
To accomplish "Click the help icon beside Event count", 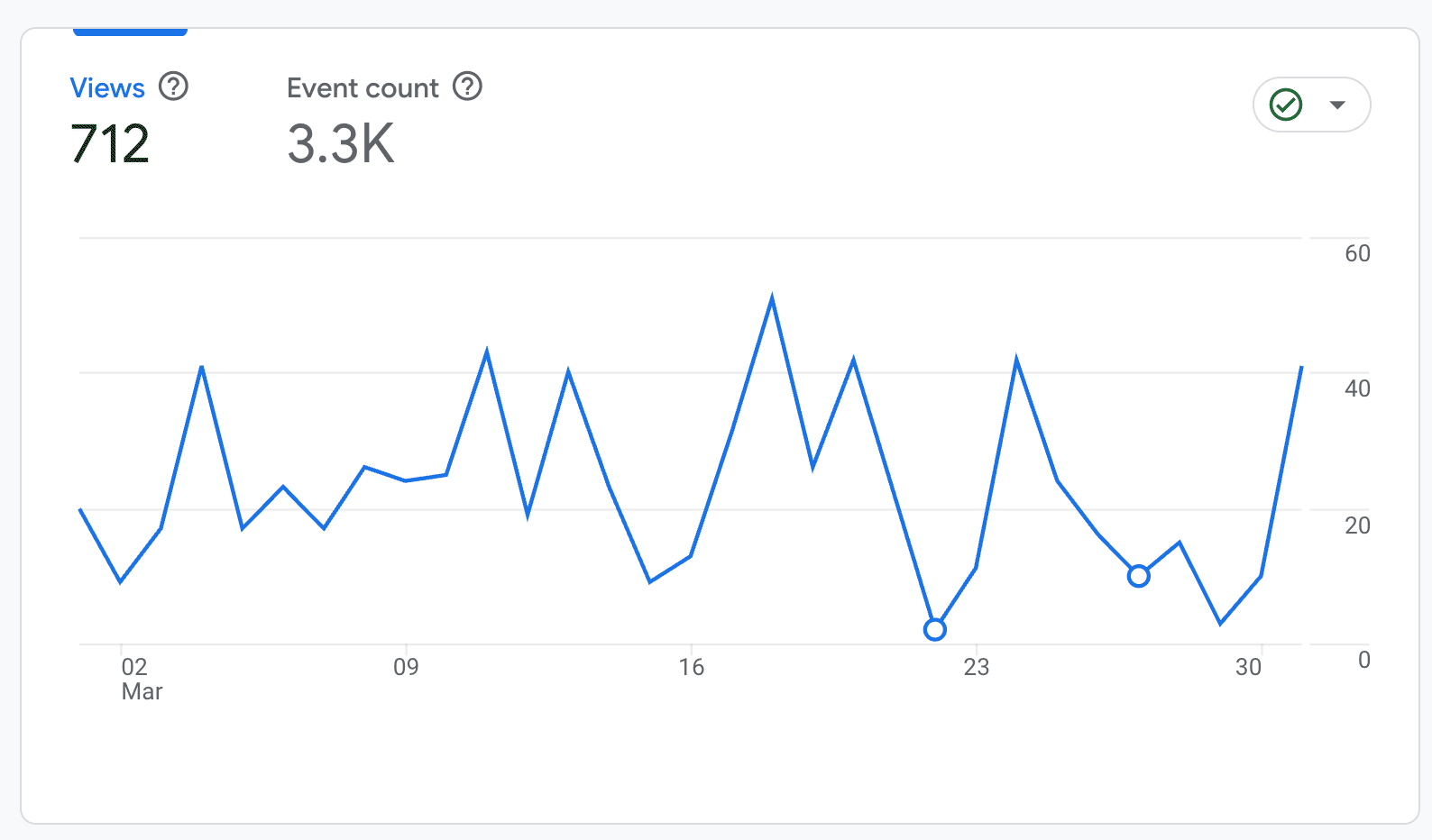I will click(467, 87).
